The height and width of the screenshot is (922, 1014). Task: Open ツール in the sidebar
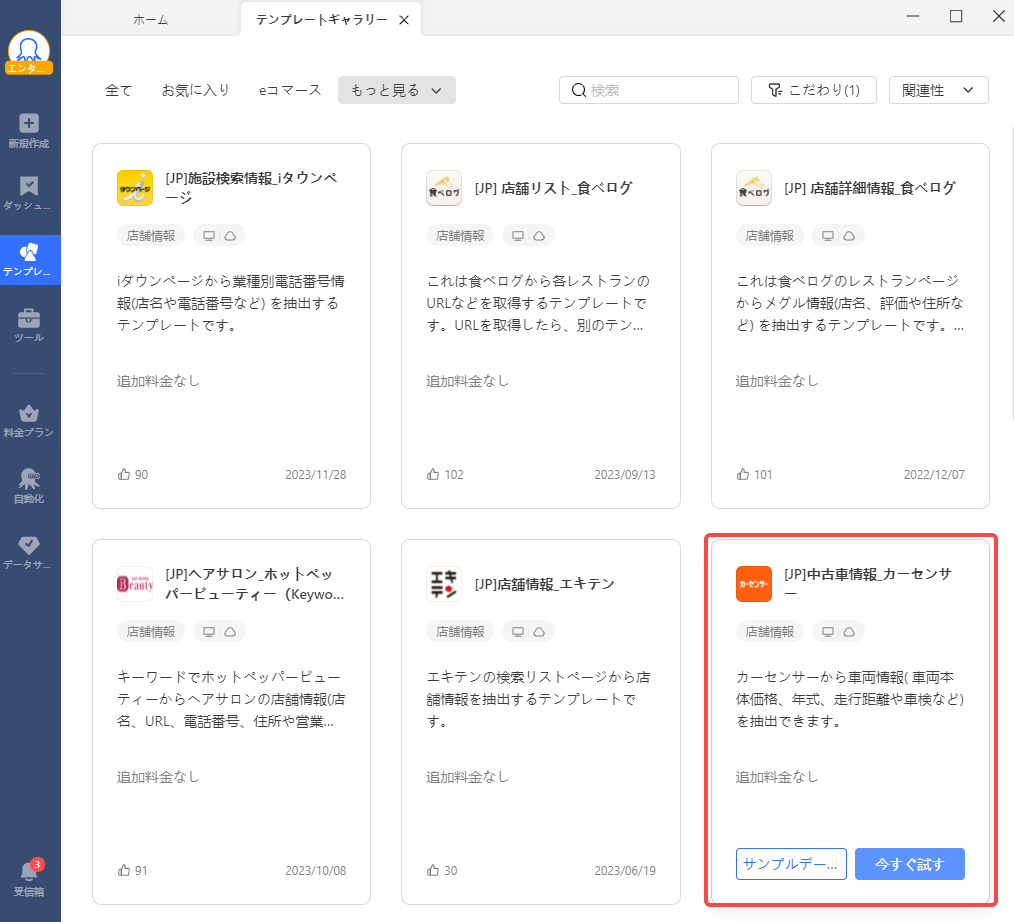pyautogui.click(x=29, y=325)
